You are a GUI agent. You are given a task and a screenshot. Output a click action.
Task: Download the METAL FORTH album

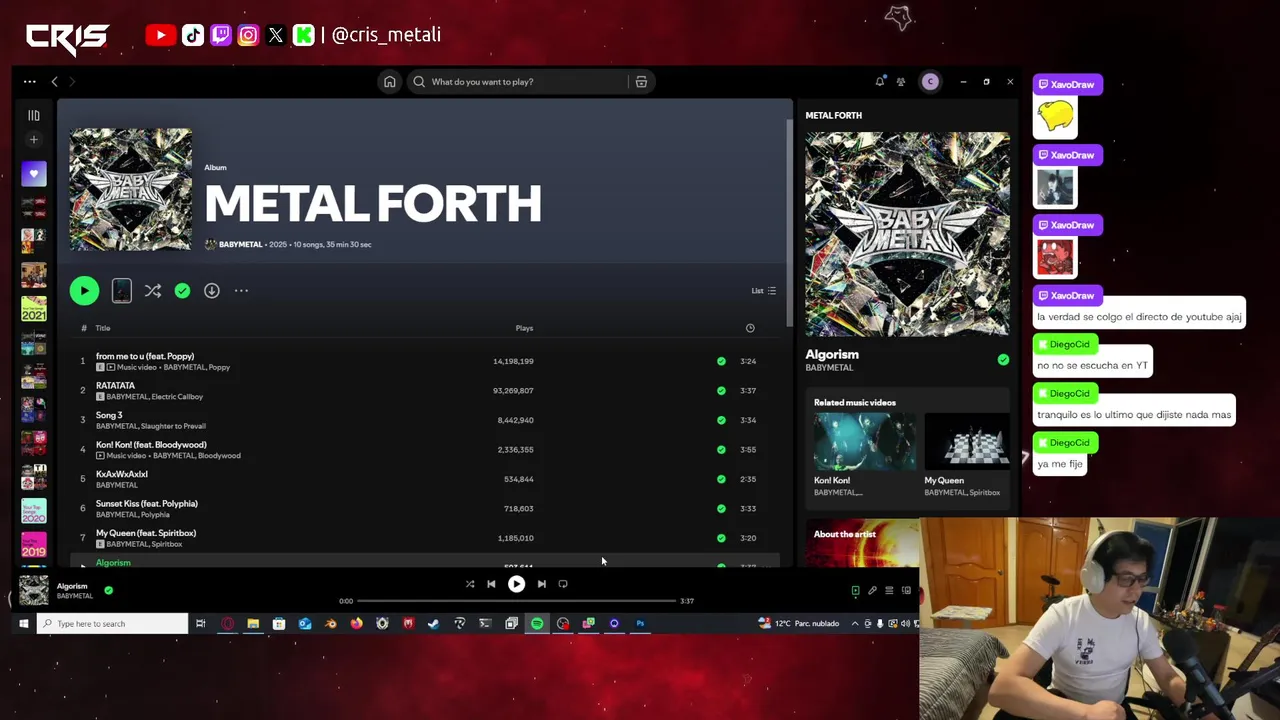click(x=212, y=291)
